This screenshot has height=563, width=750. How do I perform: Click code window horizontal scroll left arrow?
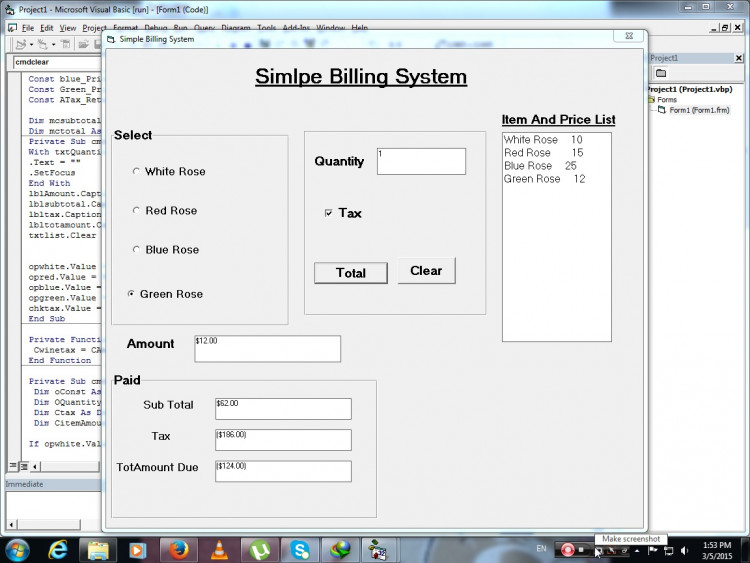tap(35, 465)
